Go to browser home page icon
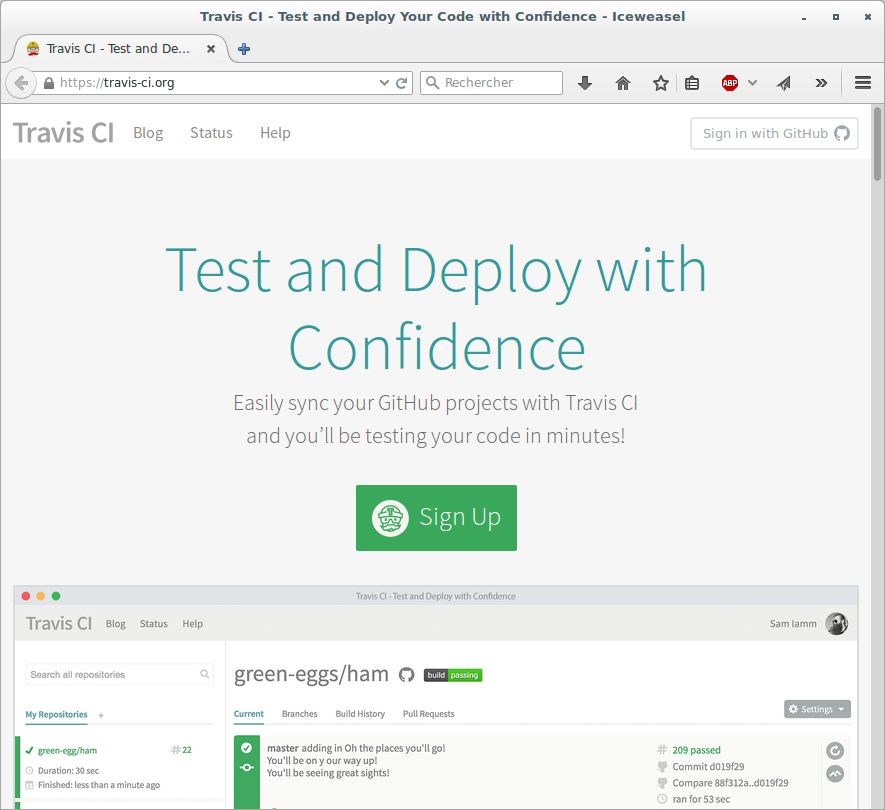 pyautogui.click(x=623, y=84)
